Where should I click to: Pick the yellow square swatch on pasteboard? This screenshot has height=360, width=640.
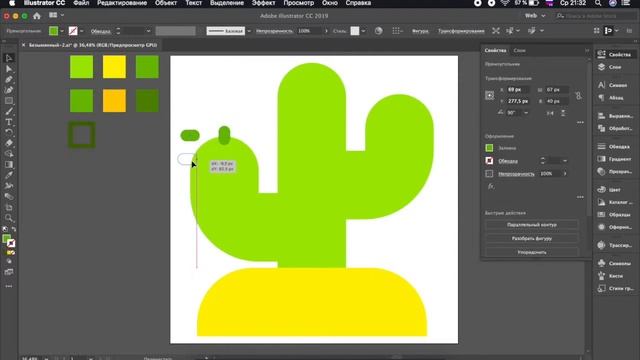[x=114, y=67]
